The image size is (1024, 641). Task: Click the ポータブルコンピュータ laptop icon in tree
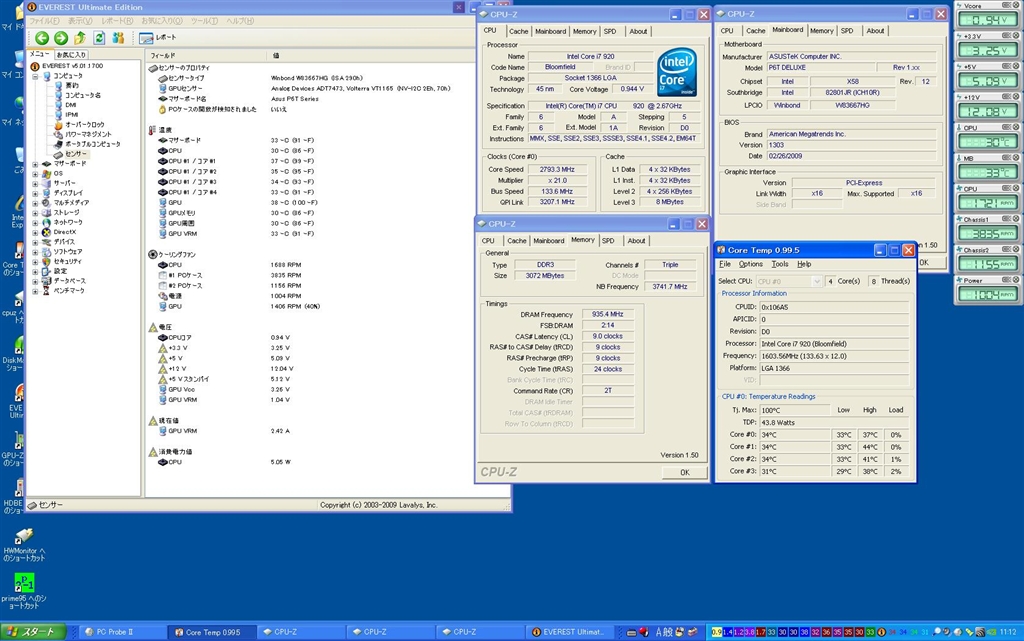coord(58,144)
